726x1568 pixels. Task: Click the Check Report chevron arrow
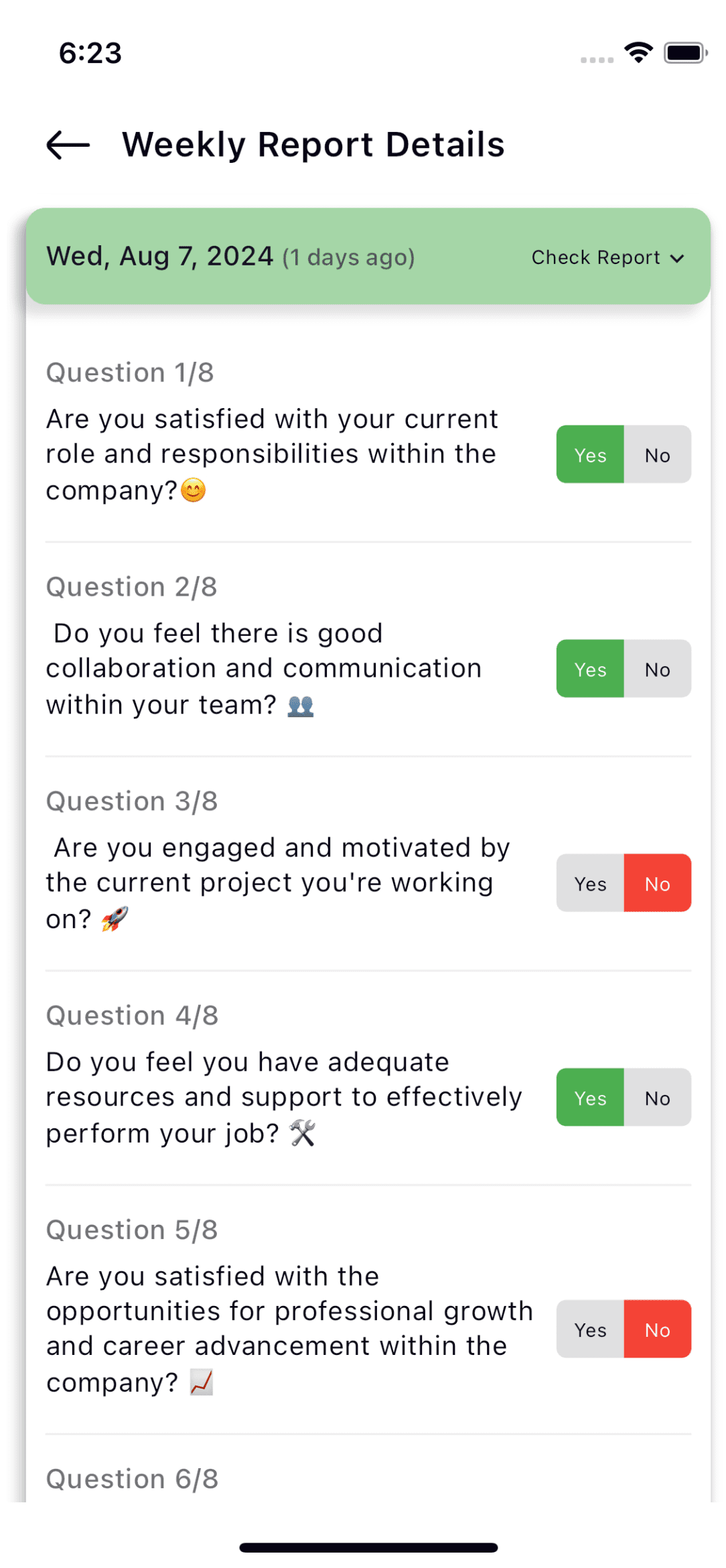point(678,259)
